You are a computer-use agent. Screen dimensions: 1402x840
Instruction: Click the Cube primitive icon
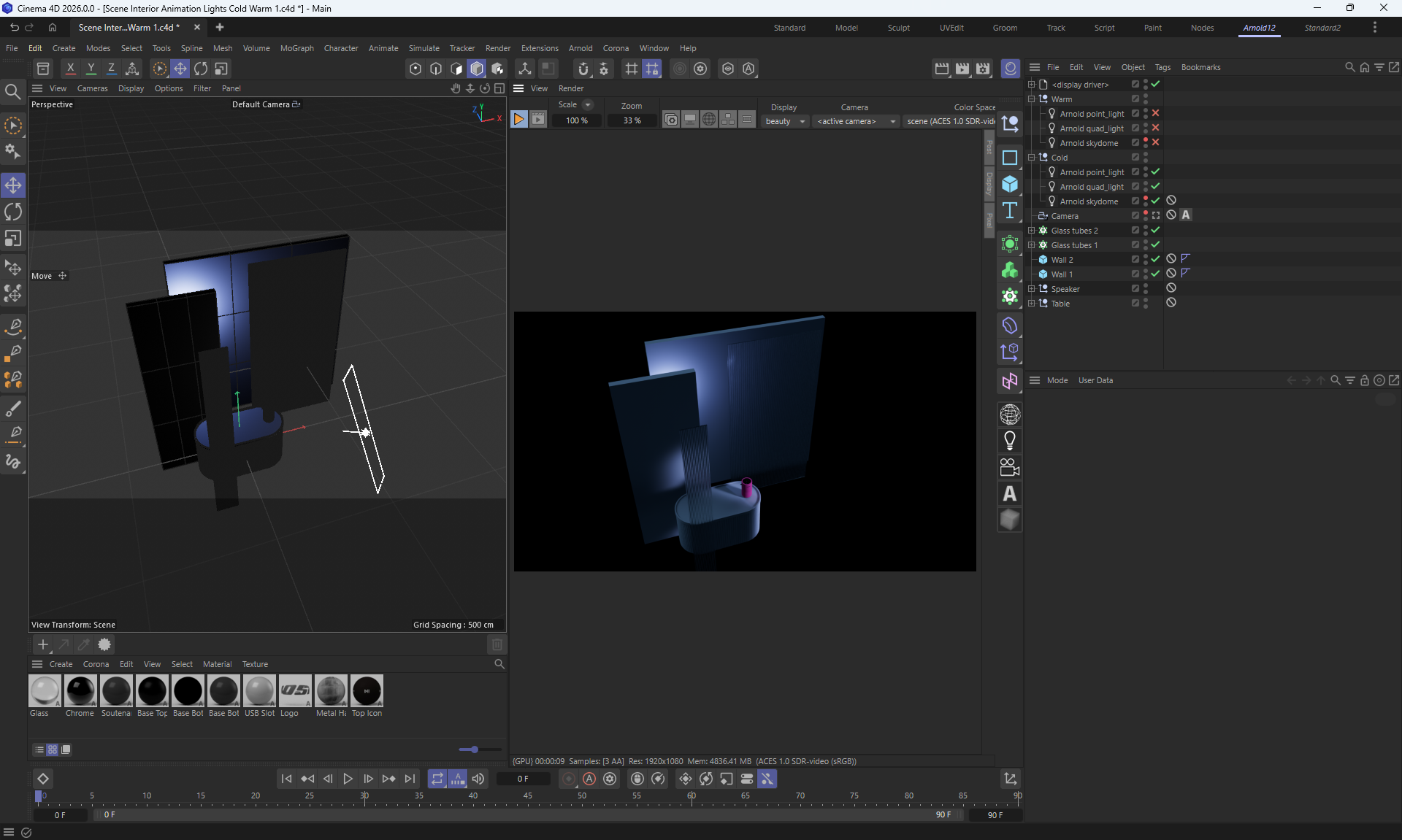click(x=1010, y=184)
